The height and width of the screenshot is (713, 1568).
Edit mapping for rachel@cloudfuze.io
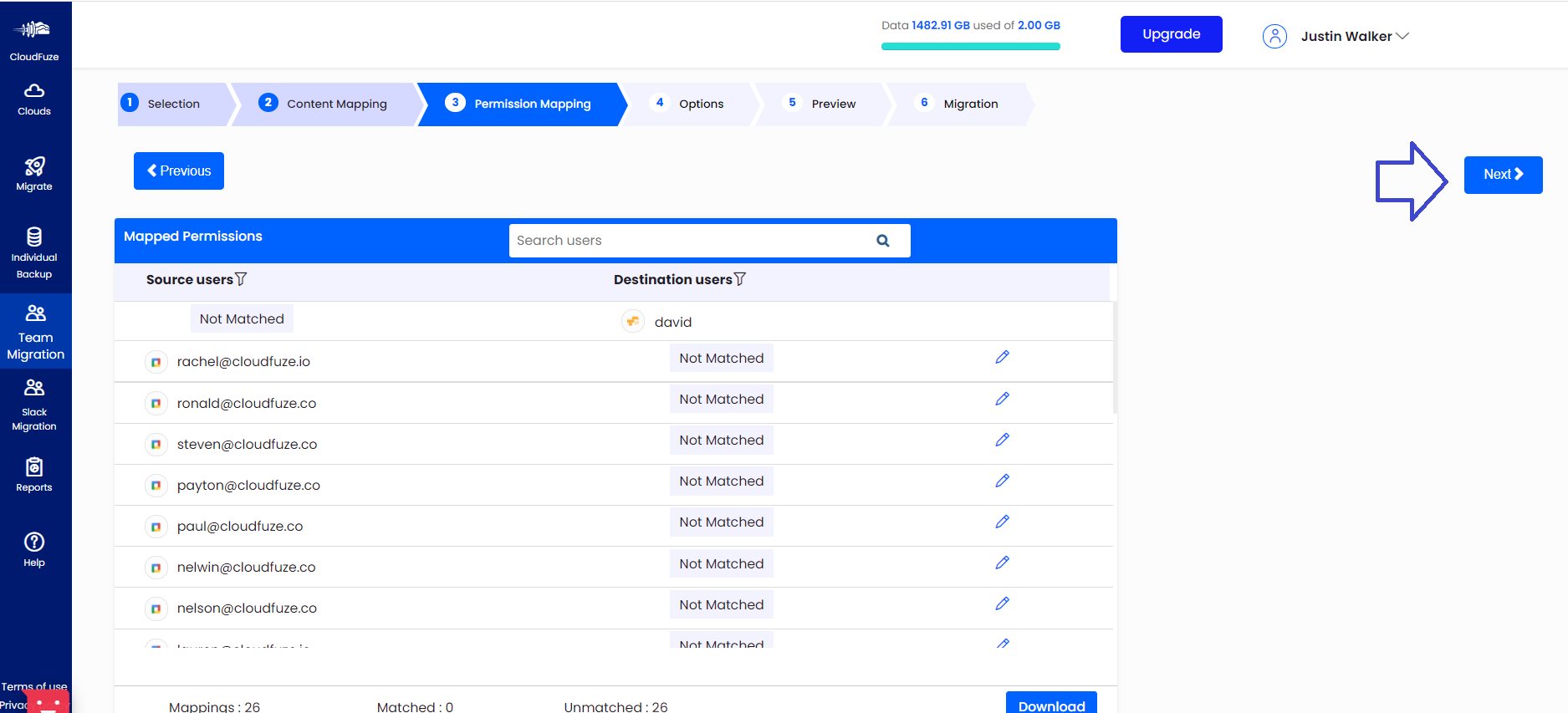(x=1002, y=358)
